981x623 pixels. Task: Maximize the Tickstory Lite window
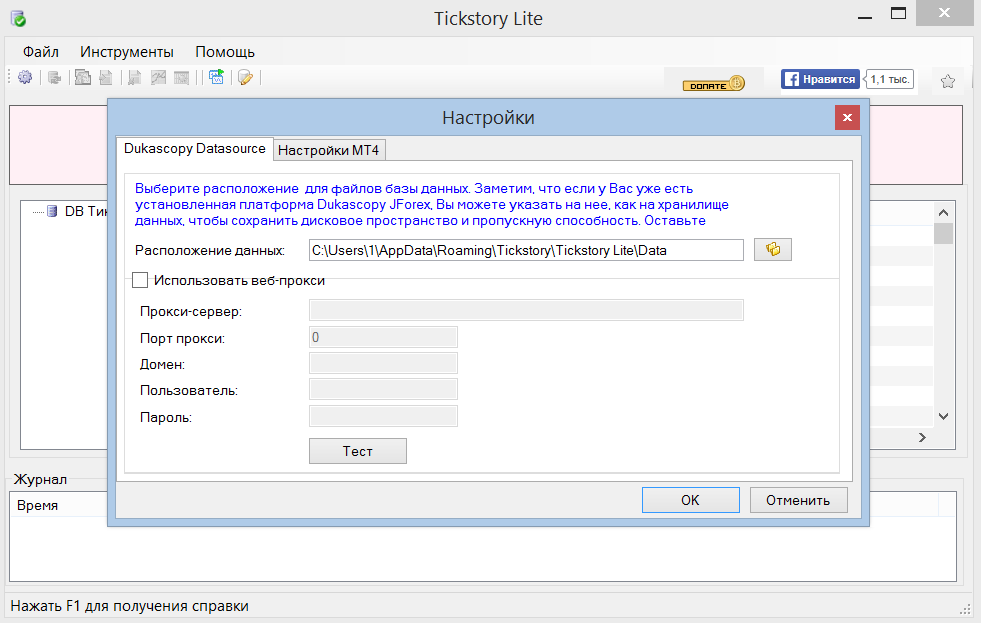point(898,14)
